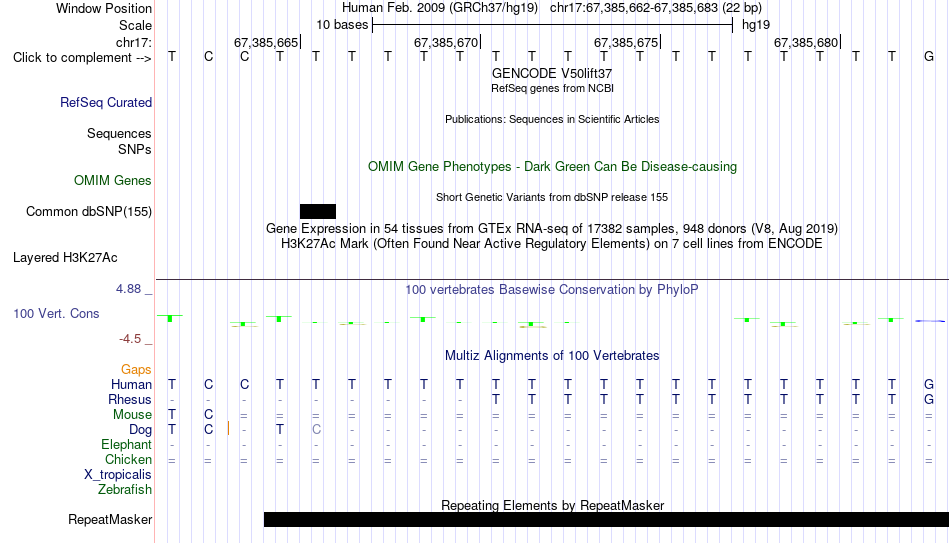
Task: Click the 'Sequences' track label
Action: coord(119,133)
